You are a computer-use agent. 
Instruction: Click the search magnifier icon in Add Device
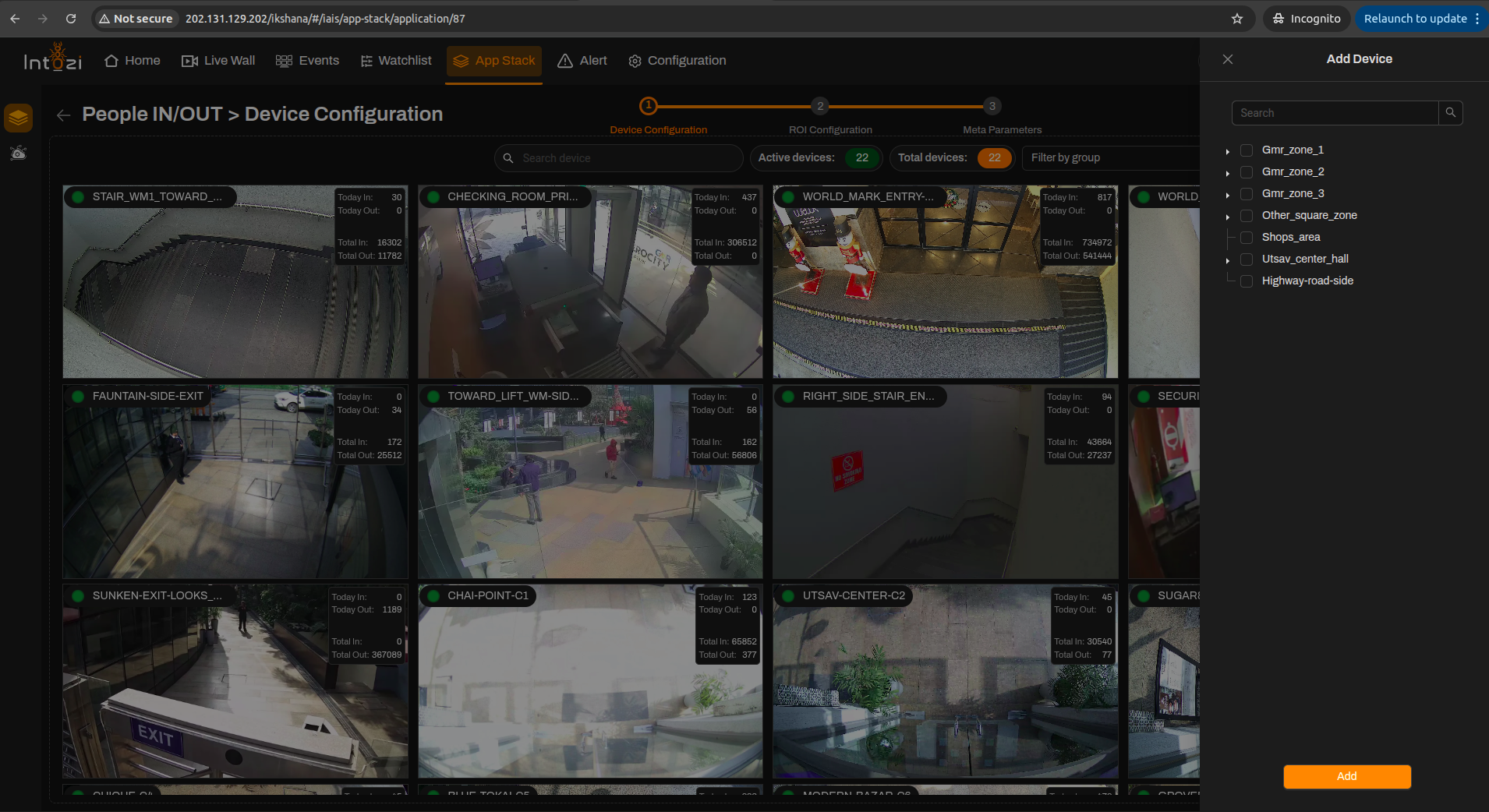pyautogui.click(x=1450, y=113)
